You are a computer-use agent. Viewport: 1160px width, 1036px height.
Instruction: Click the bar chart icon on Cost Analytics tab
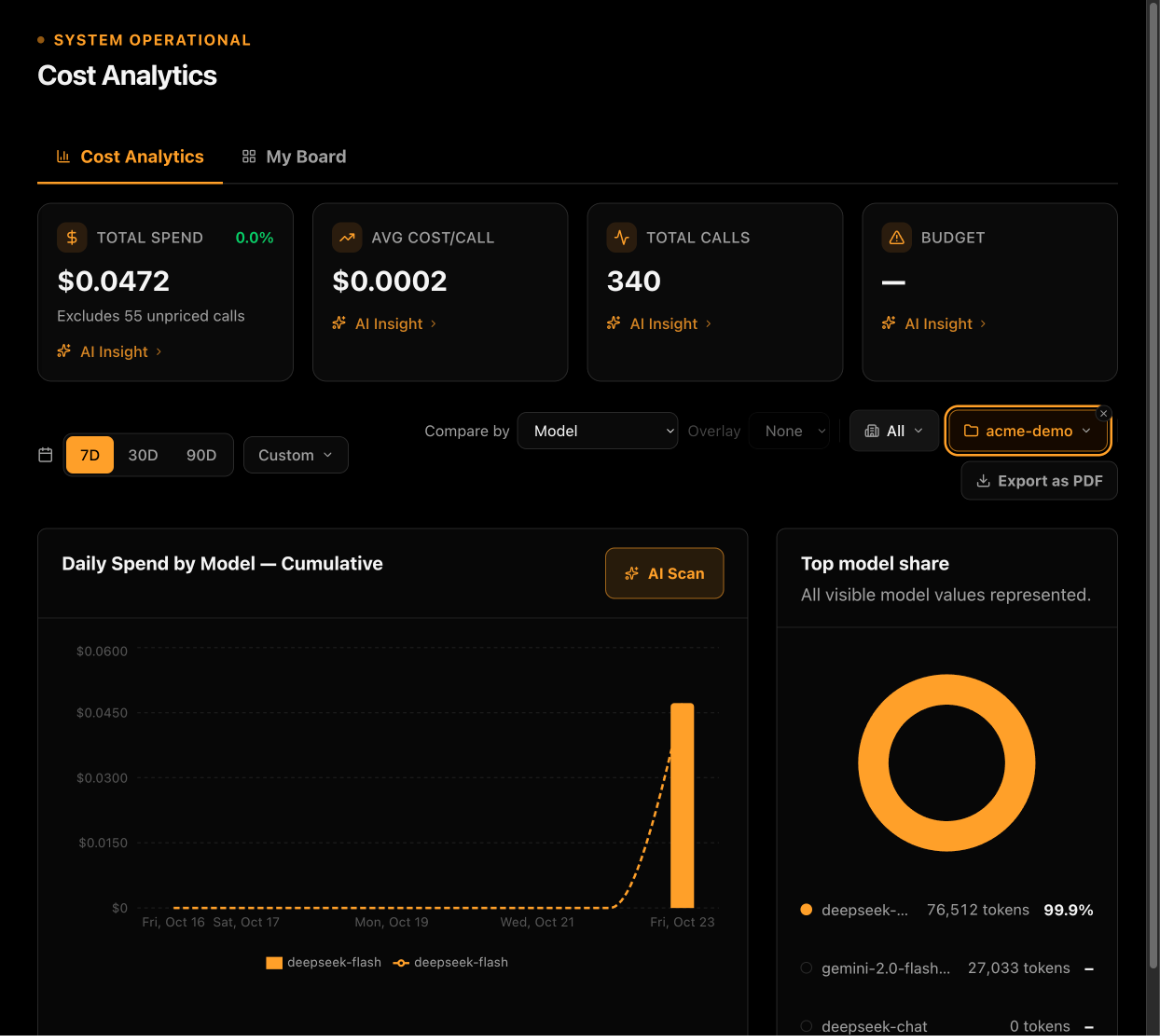pyautogui.click(x=63, y=156)
